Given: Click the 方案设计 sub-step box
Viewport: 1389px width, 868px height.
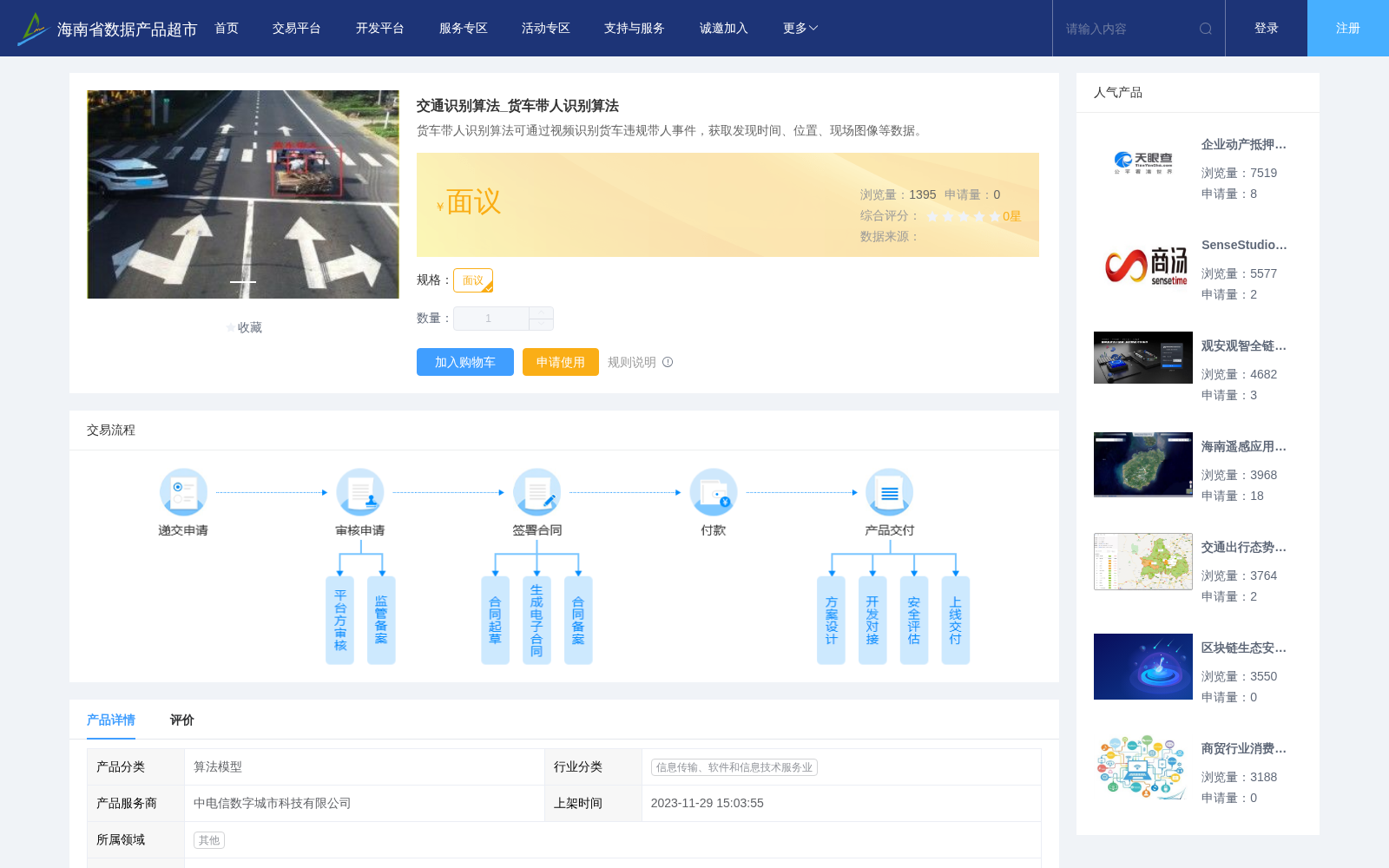Looking at the screenshot, I should tap(831, 621).
